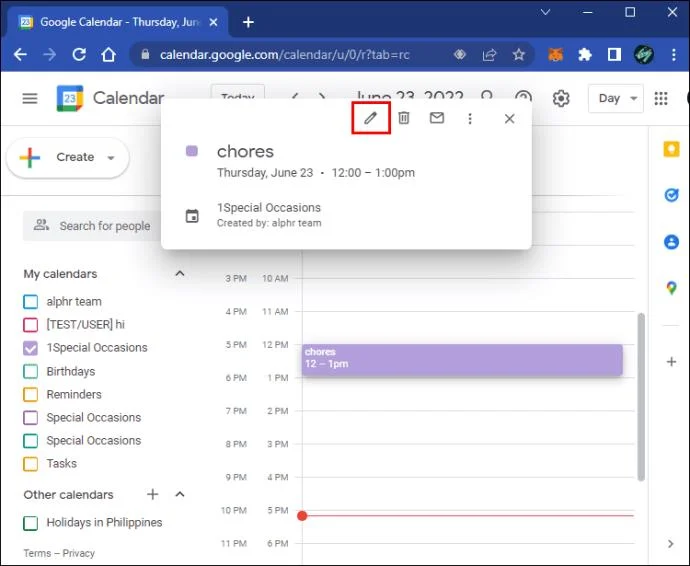
Task: Collapse the Other calendars section
Action: click(x=180, y=494)
